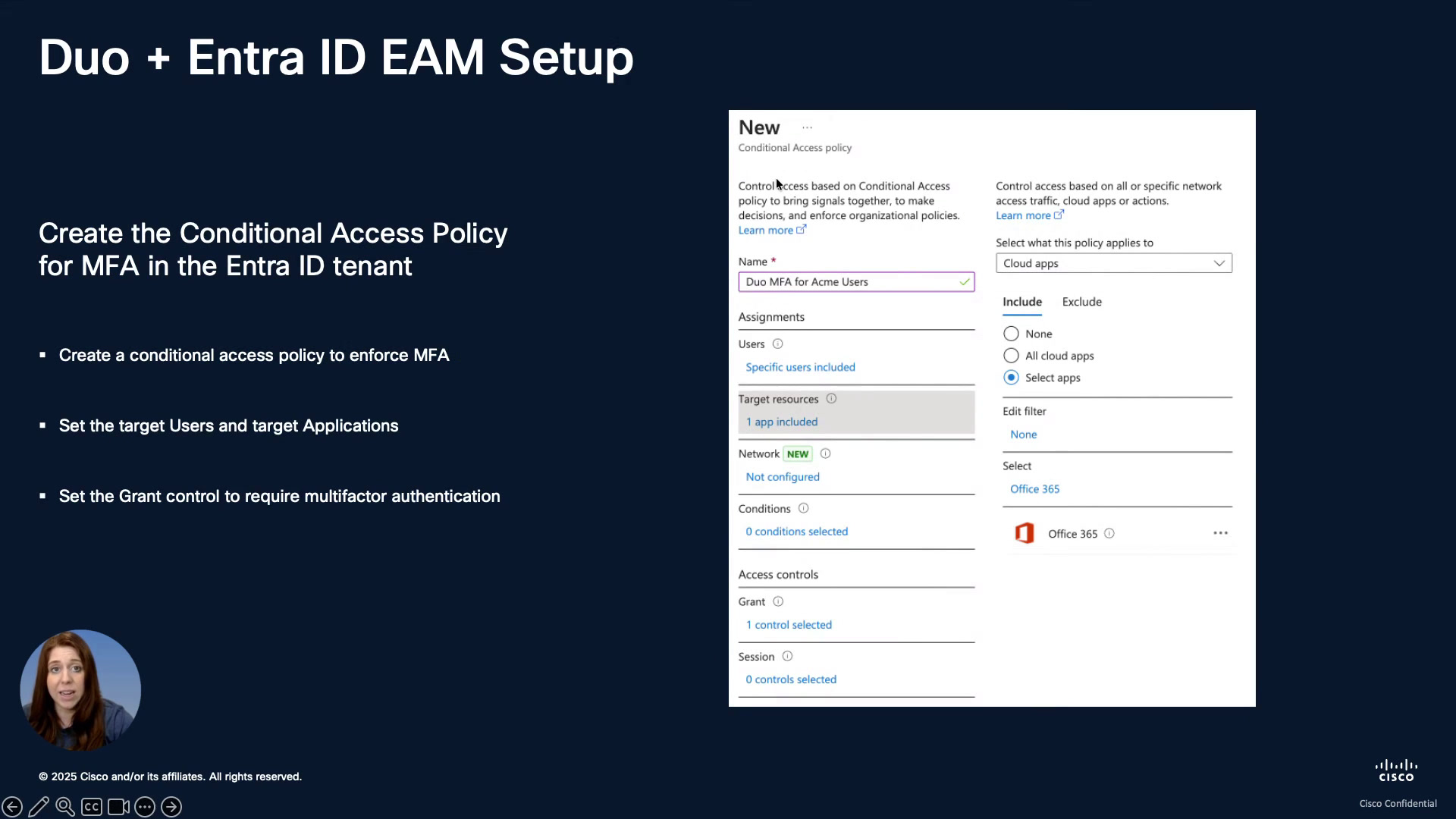The image size is (1456, 819).
Task: Open Specific users included link
Action: click(800, 367)
